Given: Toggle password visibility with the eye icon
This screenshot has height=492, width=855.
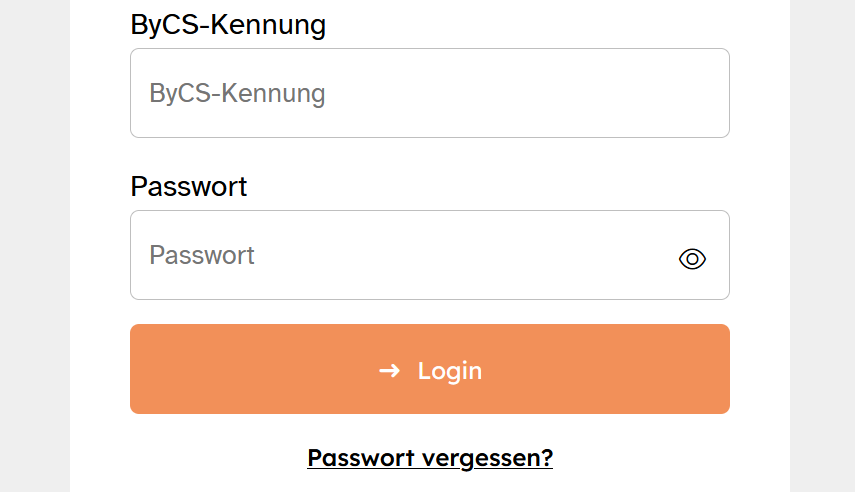Looking at the screenshot, I should (692, 259).
